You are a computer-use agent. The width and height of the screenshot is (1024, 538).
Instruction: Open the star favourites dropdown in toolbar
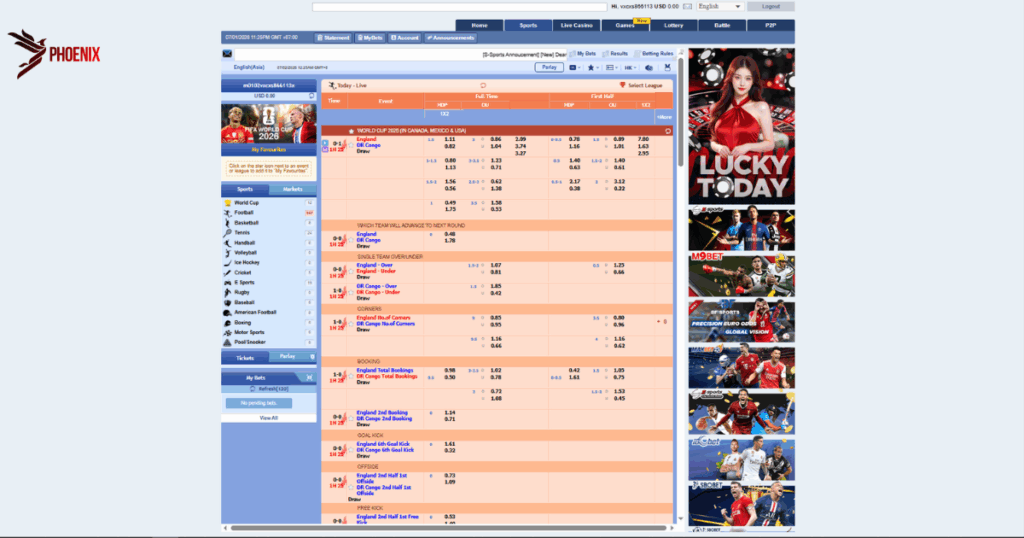point(593,68)
